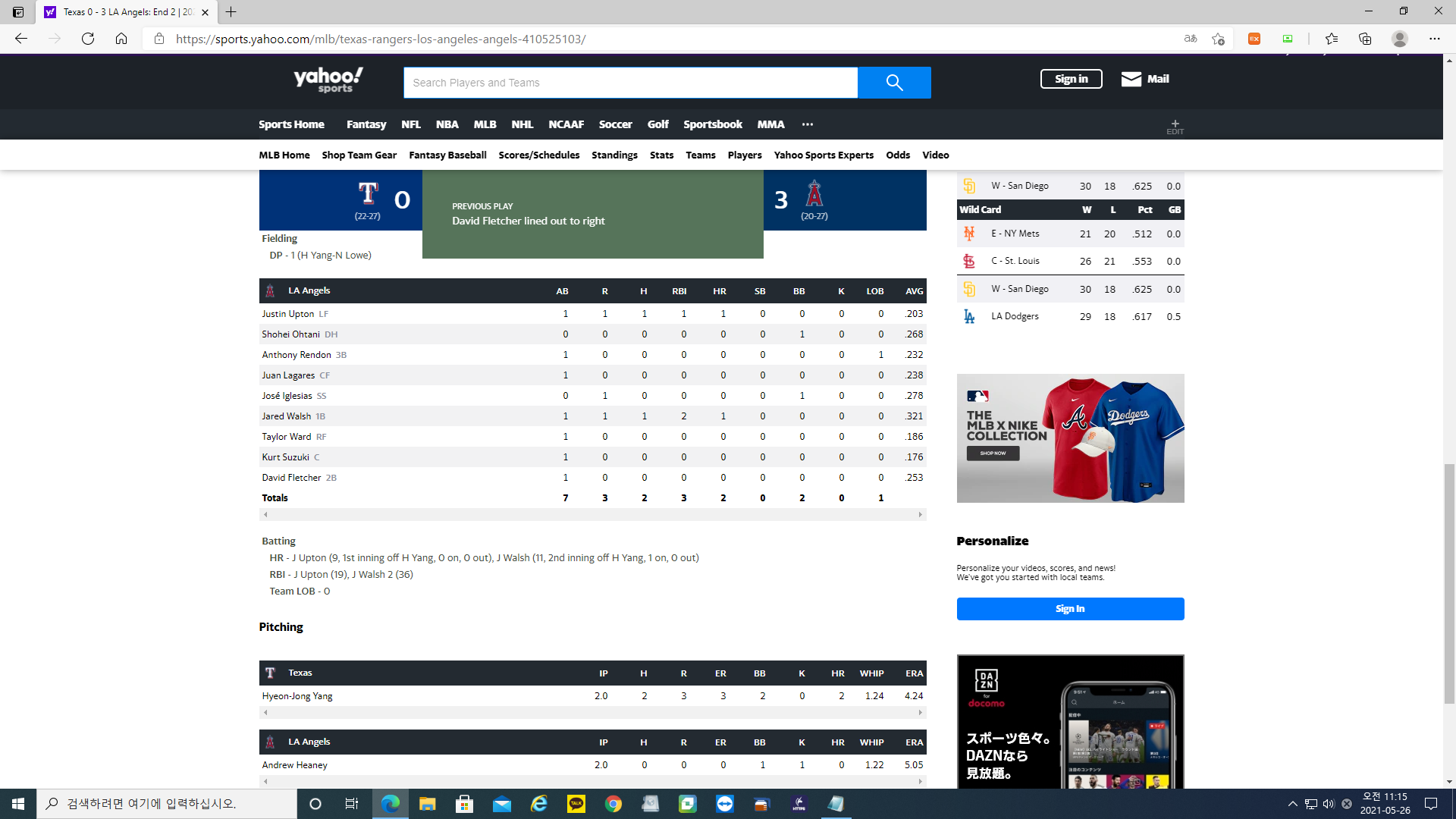Open the DAZN docomo advertisement

pyautogui.click(x=1070, y=721)
